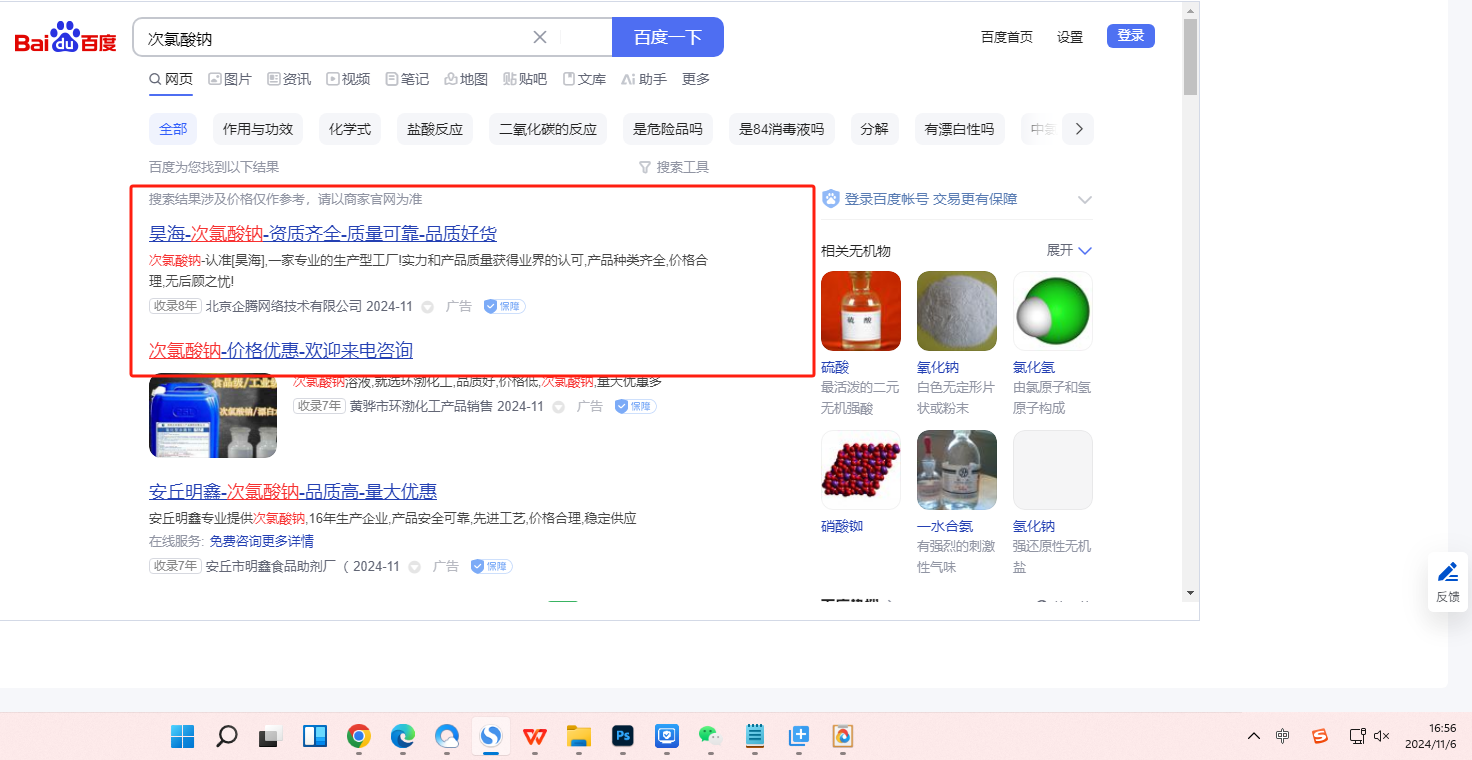Viewport: 1472px width, 760px height.
Task: Open the Windows Start menu
Action: 183,737
